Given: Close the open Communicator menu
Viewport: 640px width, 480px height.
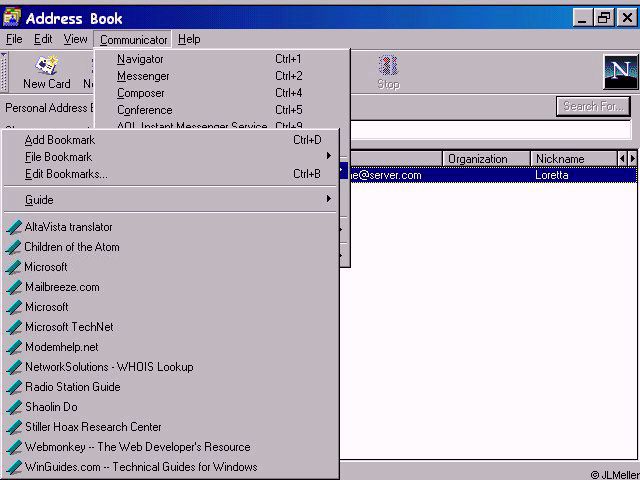Looking at the screenshot, I should click(x=133, y=40).
